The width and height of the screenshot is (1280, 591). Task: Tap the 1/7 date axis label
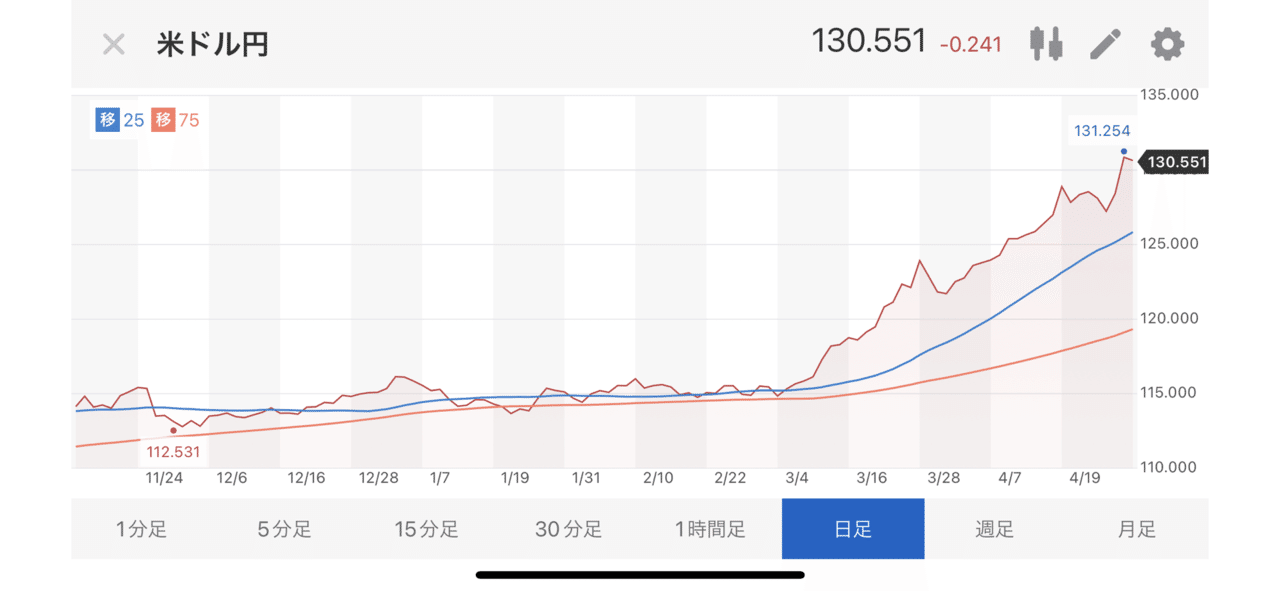(x=440, y=478)
